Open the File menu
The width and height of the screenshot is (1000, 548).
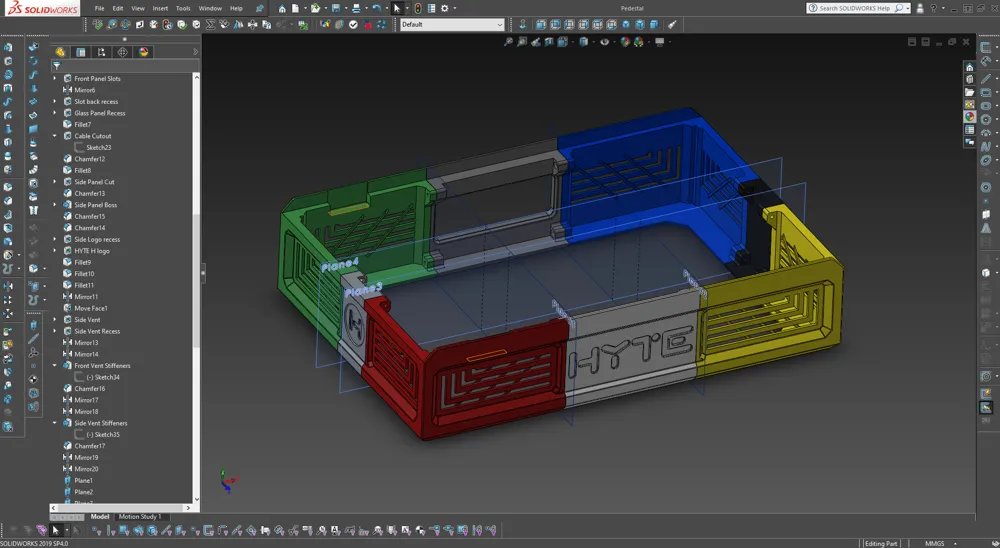tap(99, 8)
